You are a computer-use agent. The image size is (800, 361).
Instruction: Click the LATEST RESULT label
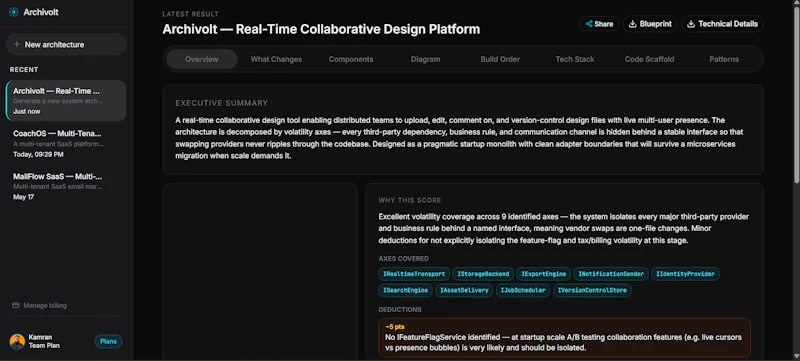[190, 14]
